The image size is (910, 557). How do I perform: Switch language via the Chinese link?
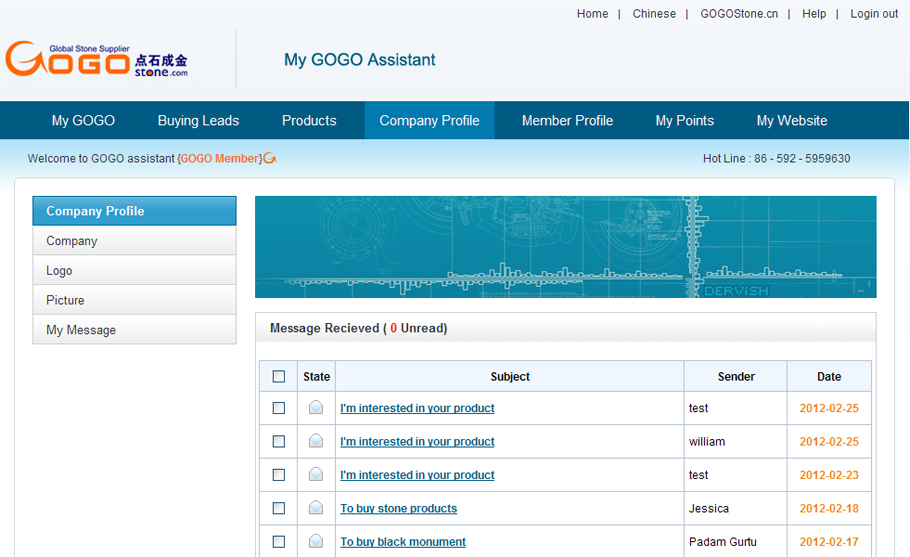(654, 14)
